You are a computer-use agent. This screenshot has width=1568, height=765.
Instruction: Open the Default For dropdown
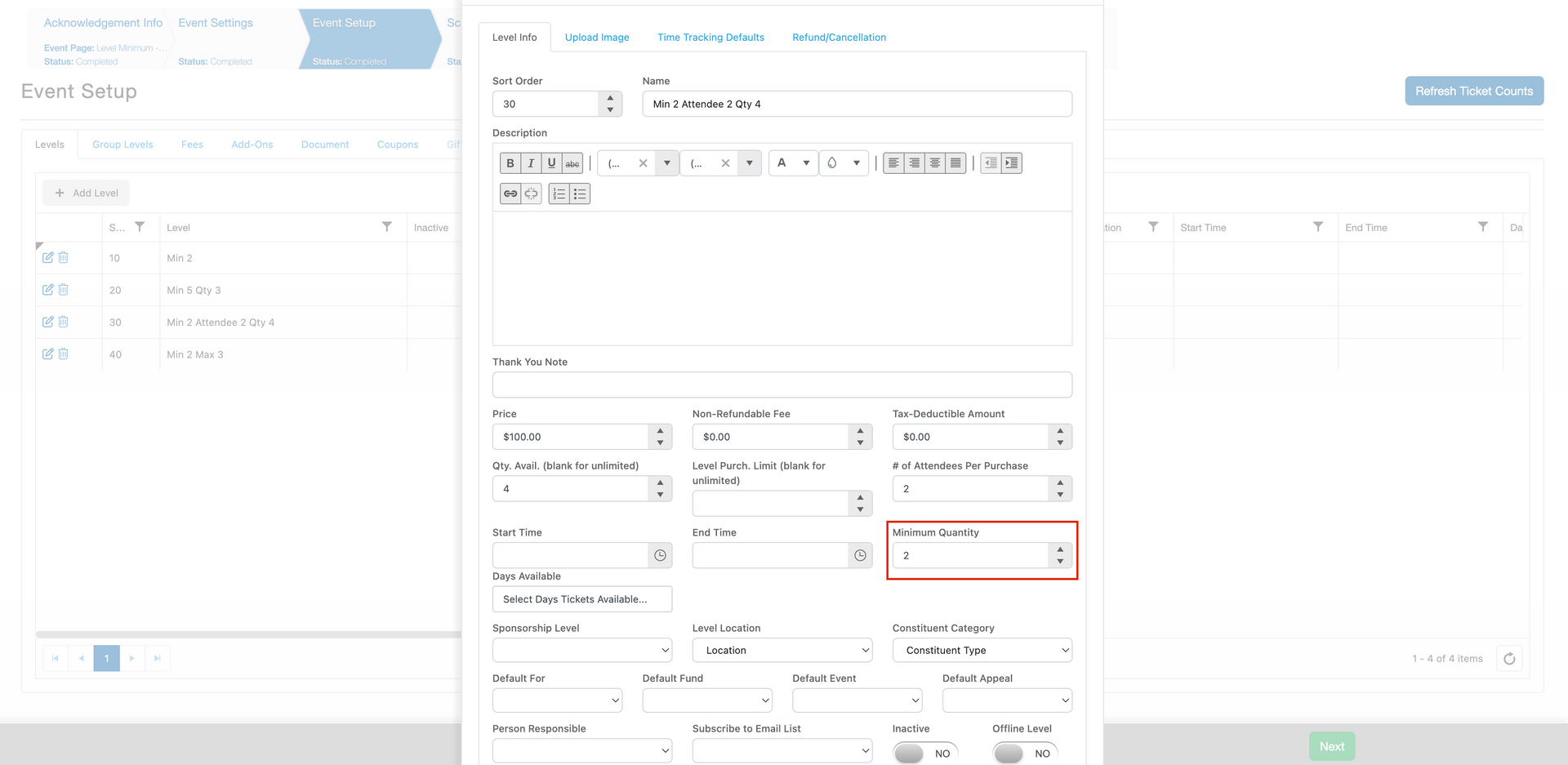(558, 701)
